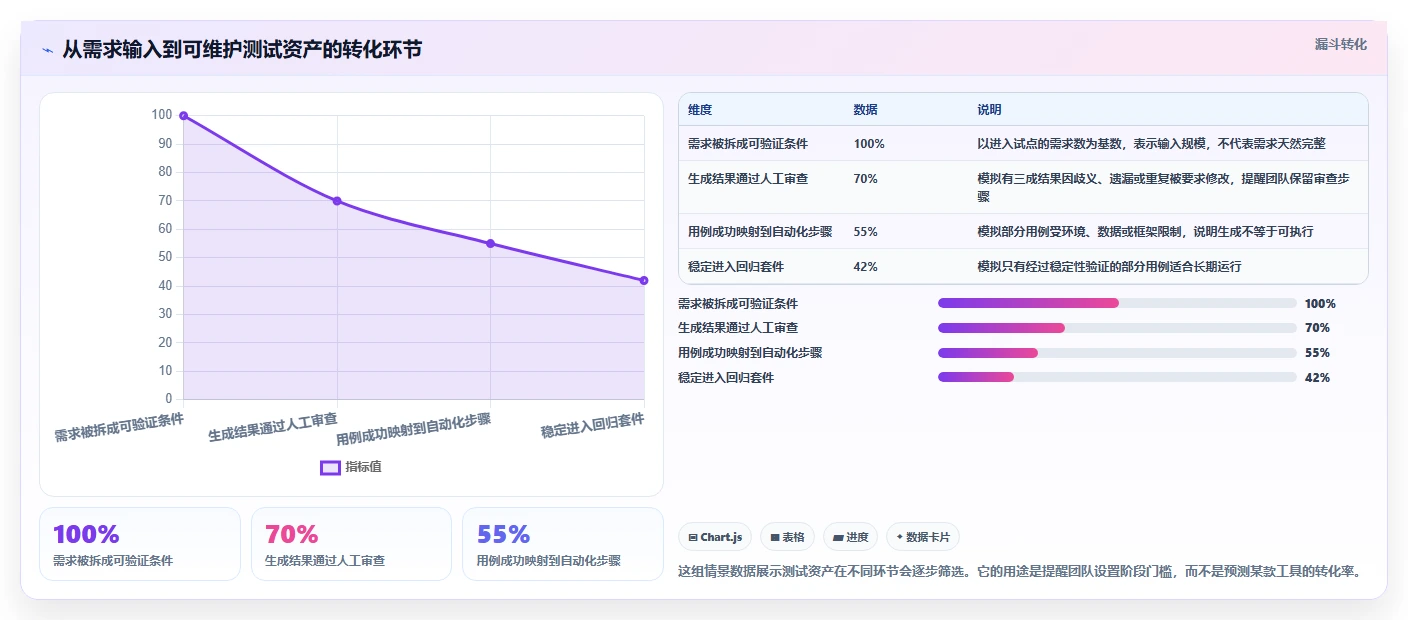Click the chart data point at value 55
This screenshot has height=620, width=1408.
coord(490,243)
